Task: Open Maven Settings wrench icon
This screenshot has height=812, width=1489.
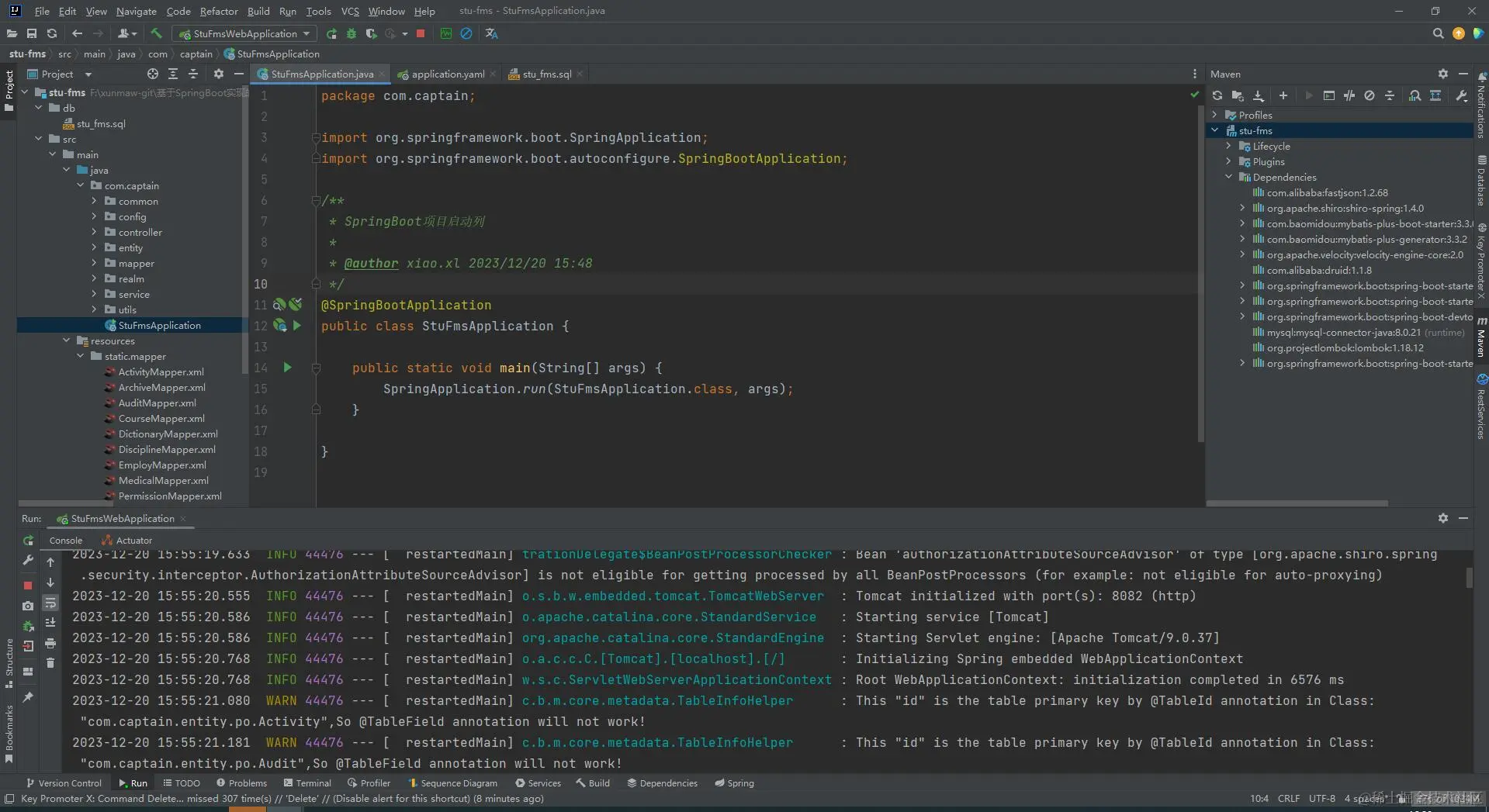Action: (x=1462, y=95)
